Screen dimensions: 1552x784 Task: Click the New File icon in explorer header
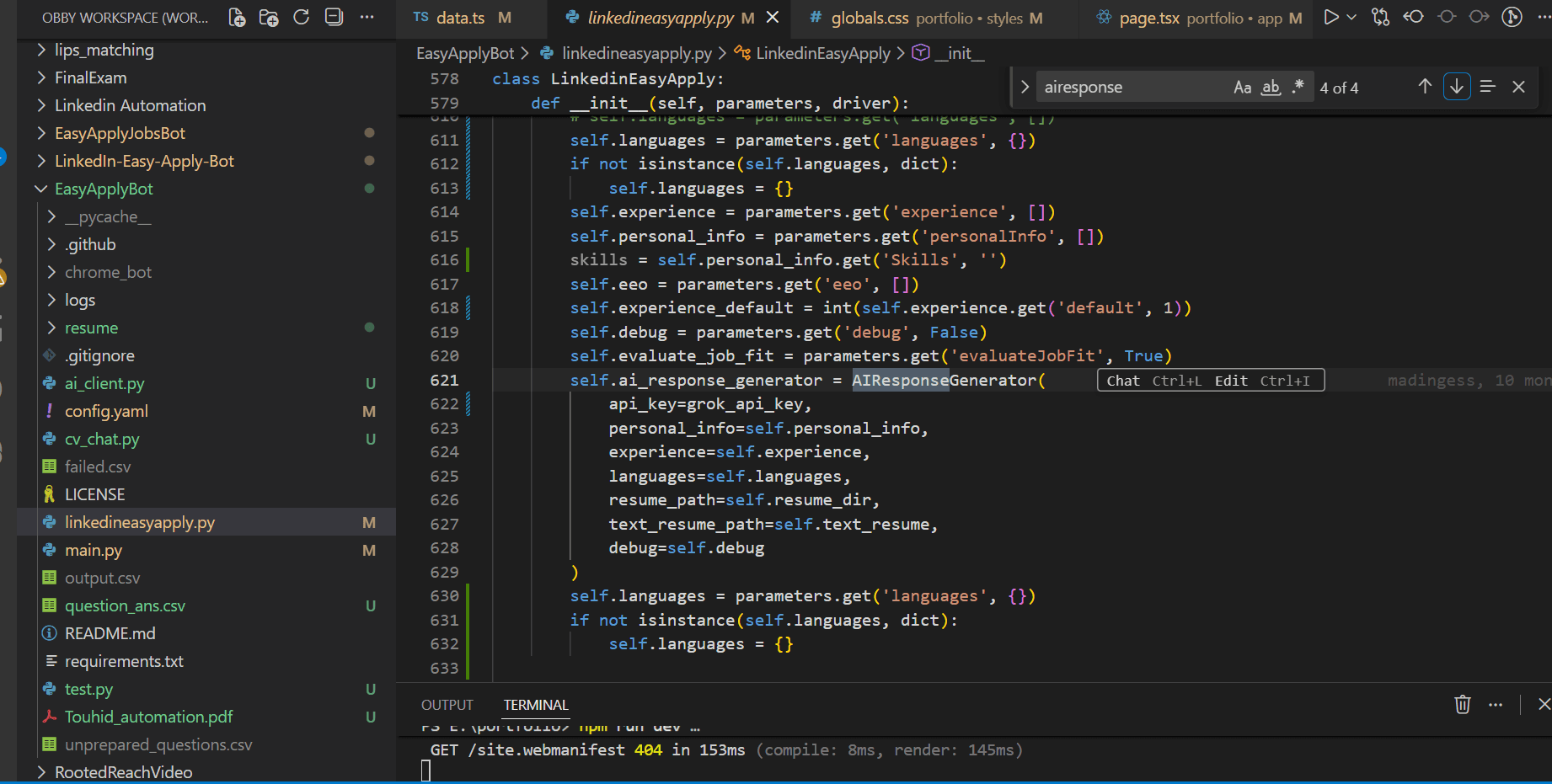237,18
